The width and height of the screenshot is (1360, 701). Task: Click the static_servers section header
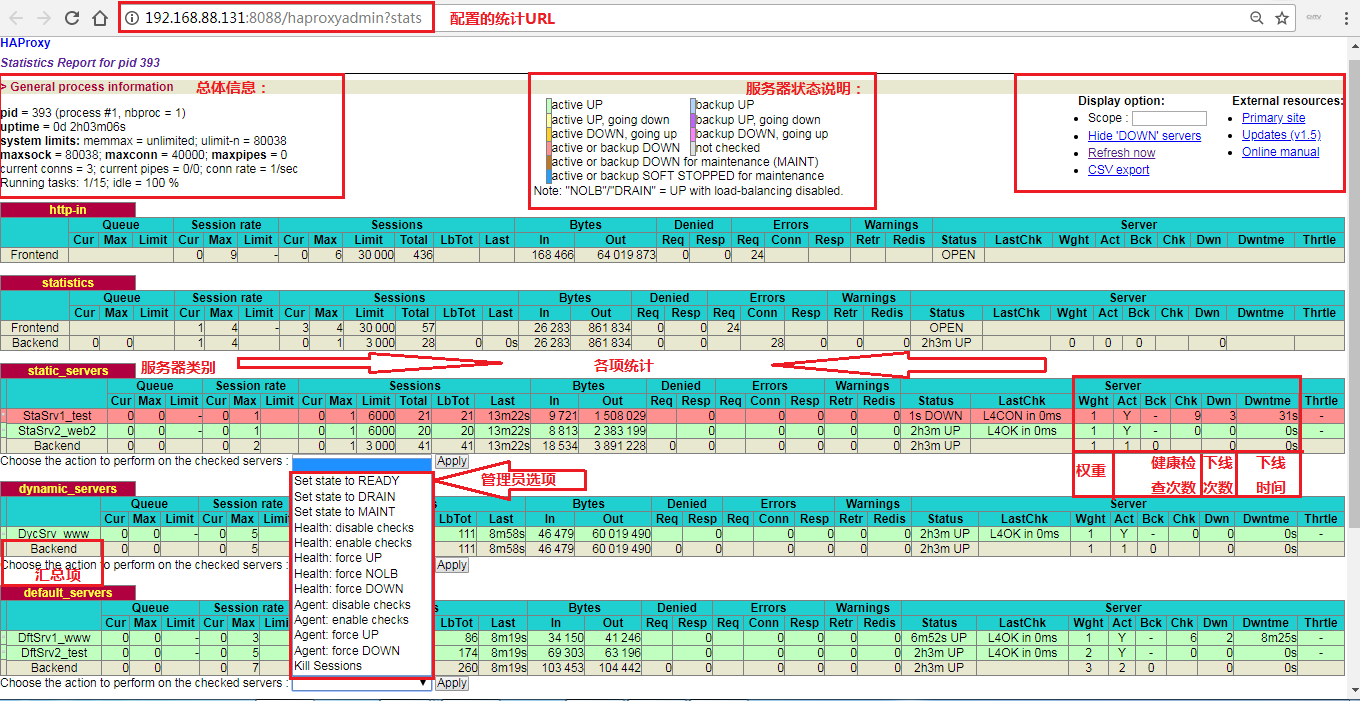point(68,371)
